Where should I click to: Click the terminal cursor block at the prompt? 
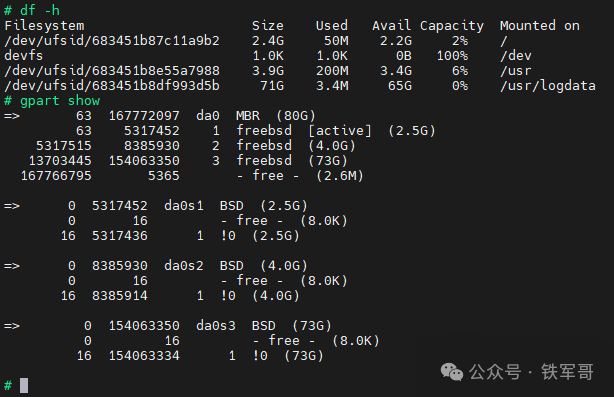[x=24, y=385]
